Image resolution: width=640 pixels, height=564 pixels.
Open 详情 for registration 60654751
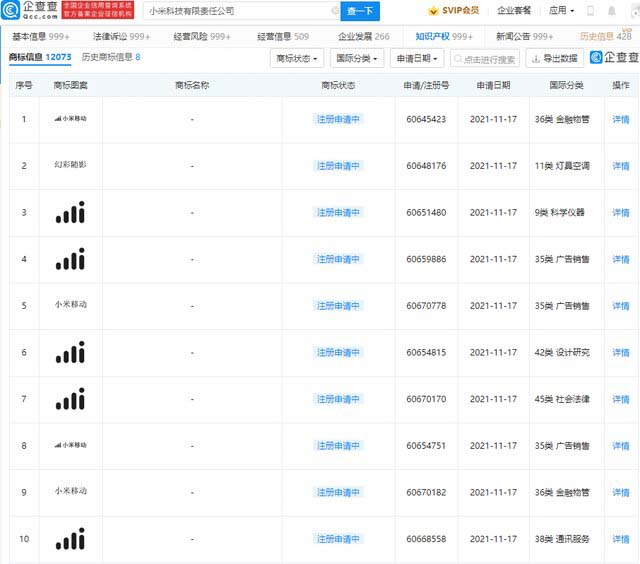(621, 446)
